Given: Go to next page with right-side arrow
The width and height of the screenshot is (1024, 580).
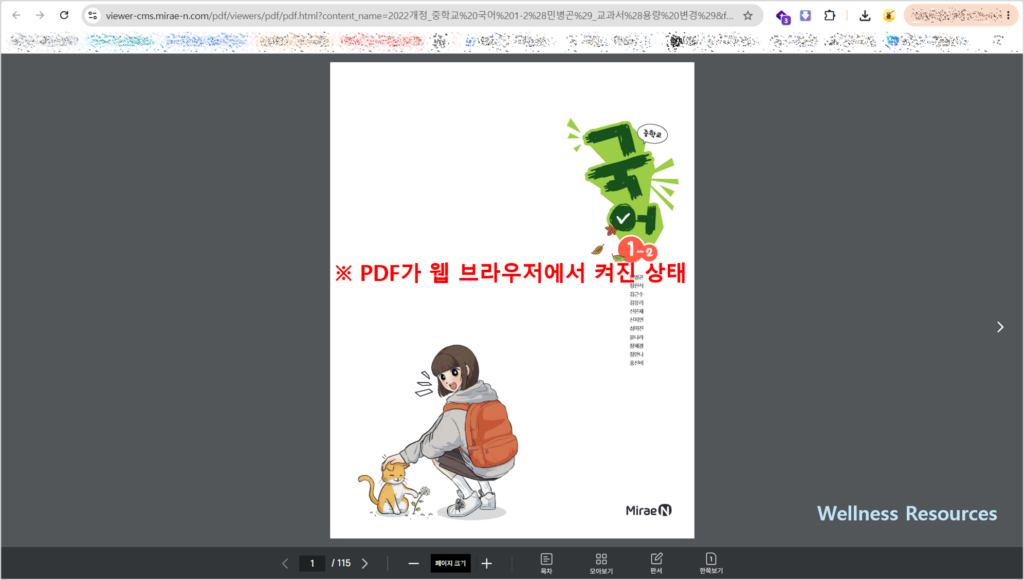Looking at the screenshot, I should (x=1000, y=327).
